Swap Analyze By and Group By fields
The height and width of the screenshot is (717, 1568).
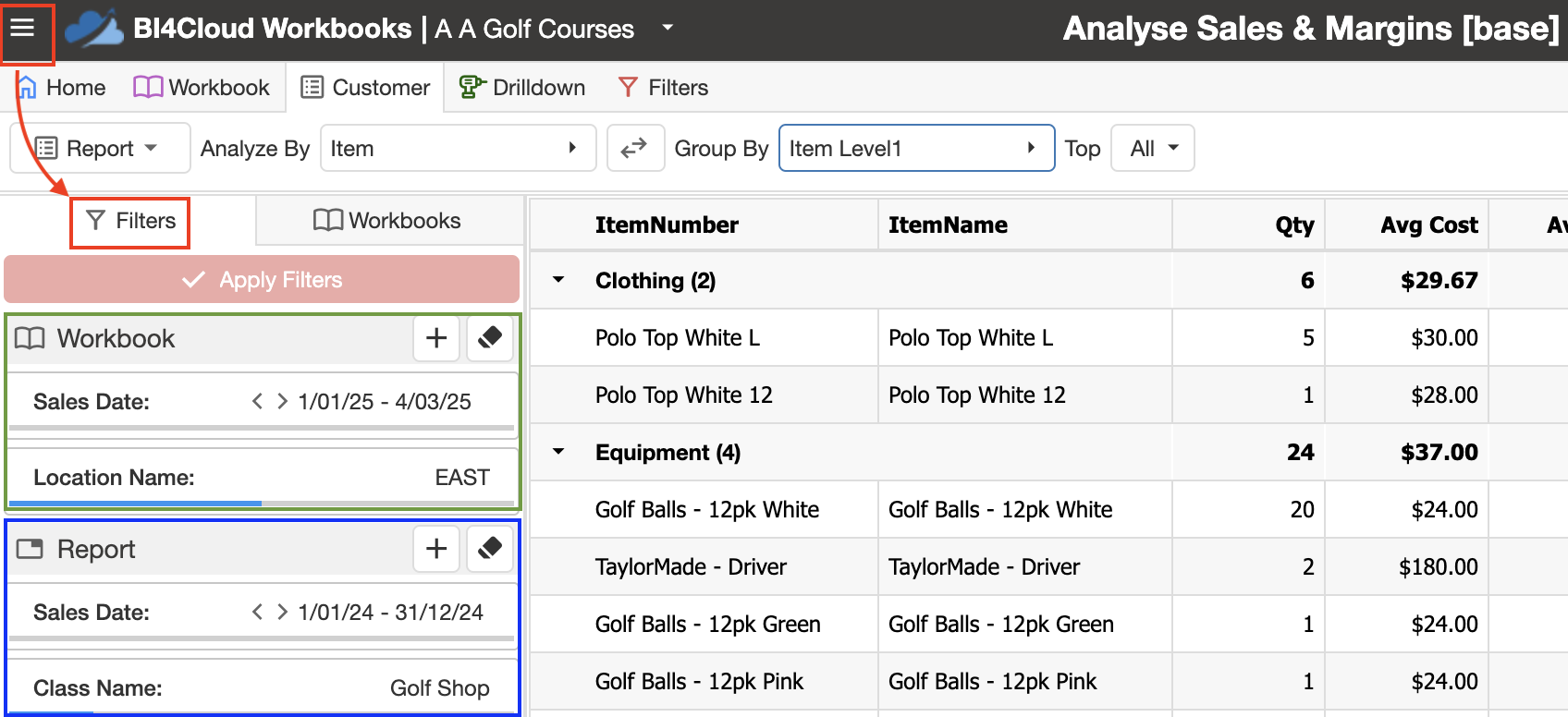click(x=635, y=148)
